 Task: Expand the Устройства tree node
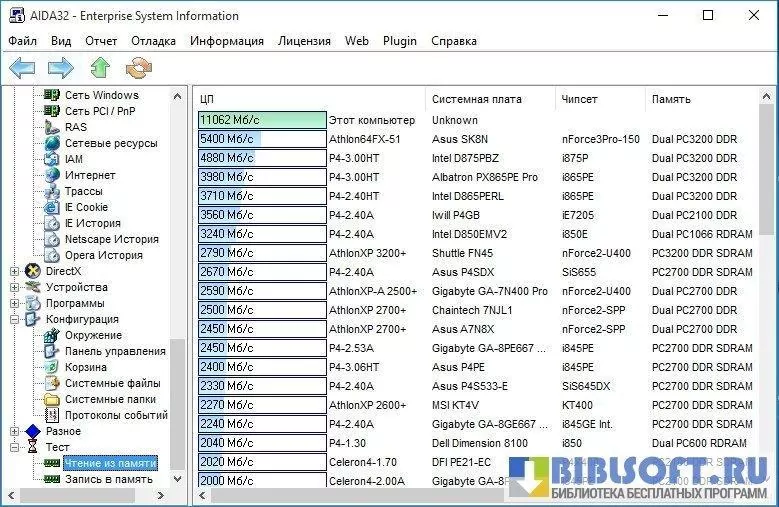[15, 287]
